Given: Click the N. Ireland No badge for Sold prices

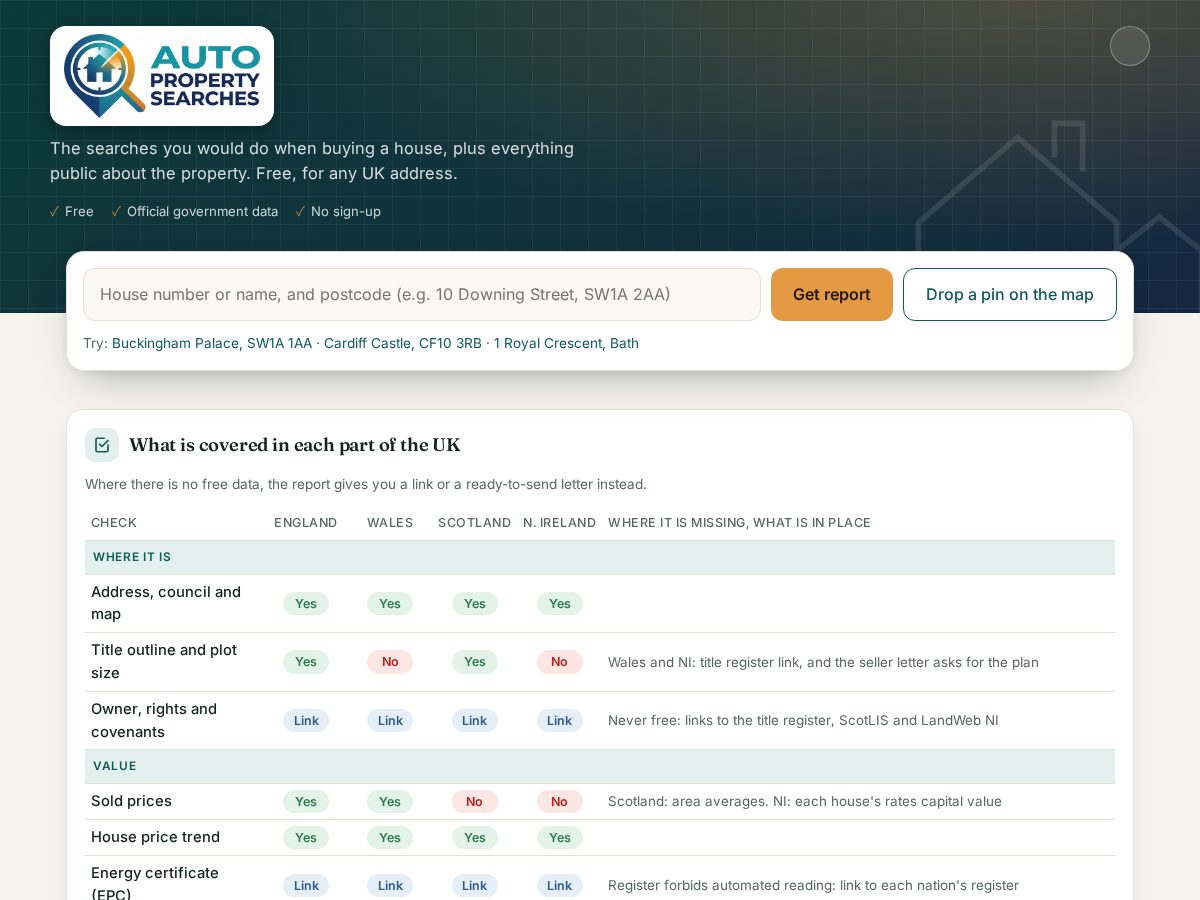Looking at the screenshot, I should 560,801.
